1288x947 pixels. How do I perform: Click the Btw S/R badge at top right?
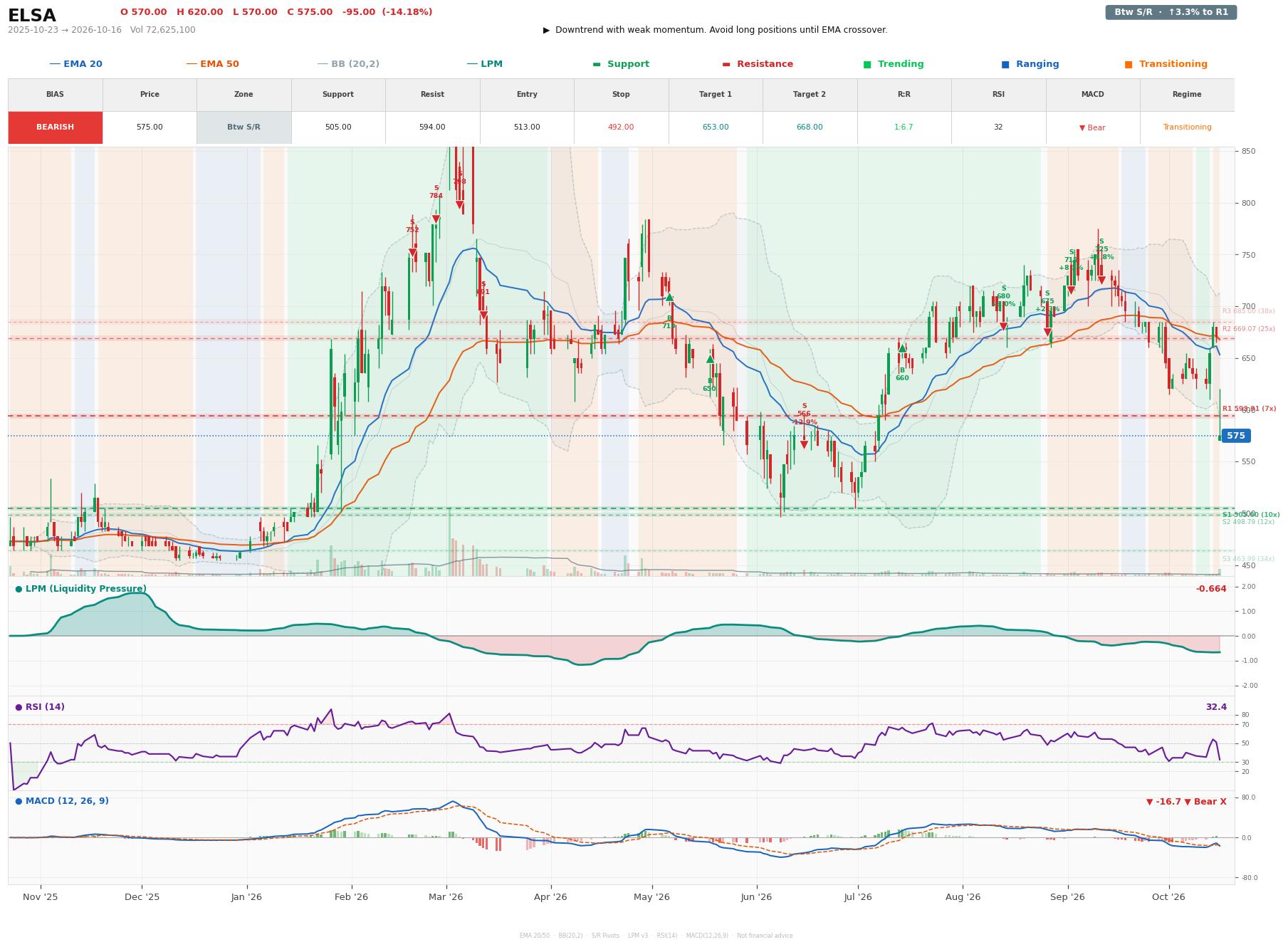1171,12
